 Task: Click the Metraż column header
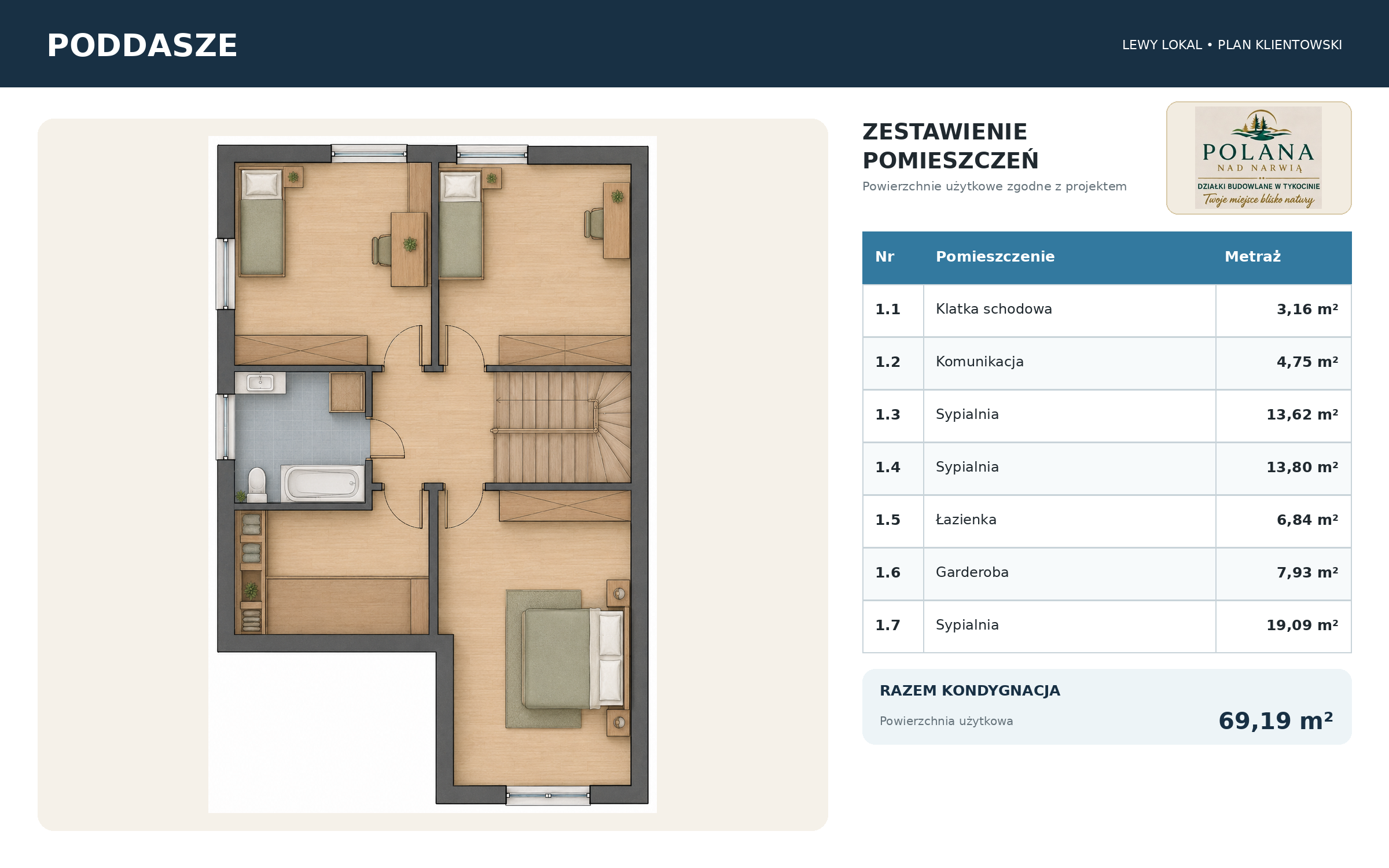1252,256
